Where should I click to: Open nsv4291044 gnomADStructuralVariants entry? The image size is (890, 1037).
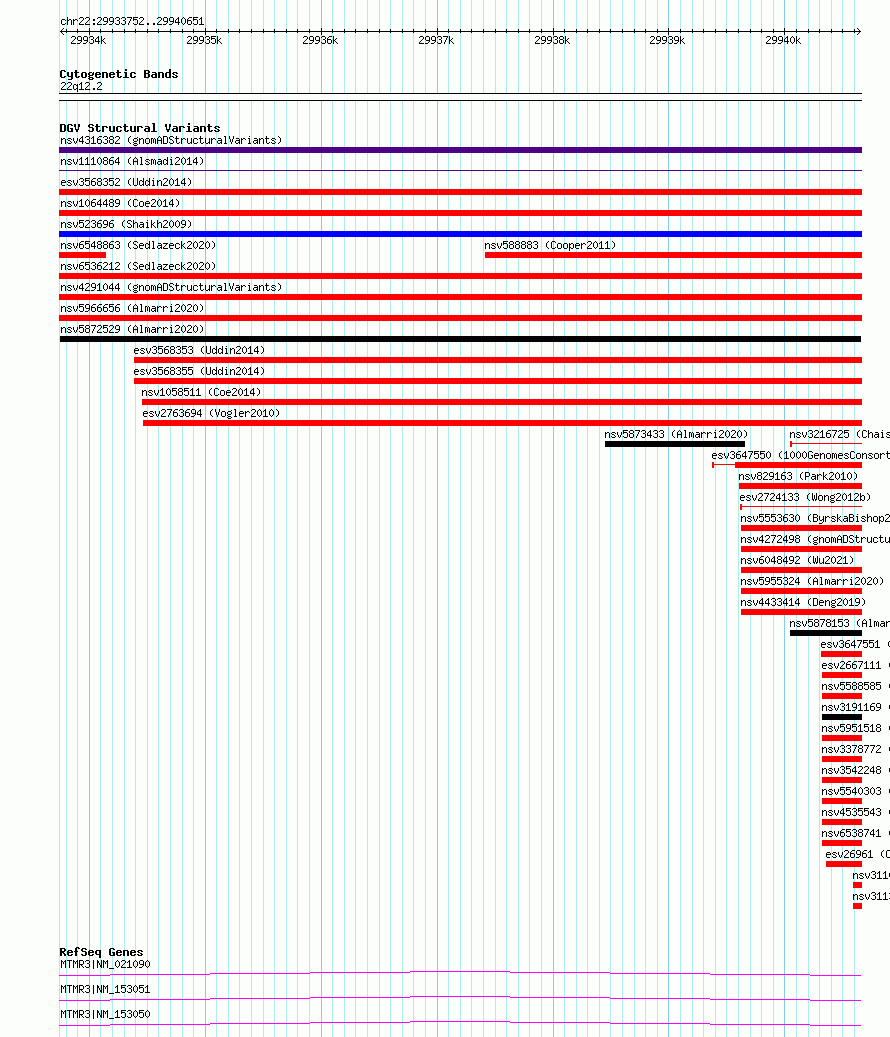pos(171,288)
